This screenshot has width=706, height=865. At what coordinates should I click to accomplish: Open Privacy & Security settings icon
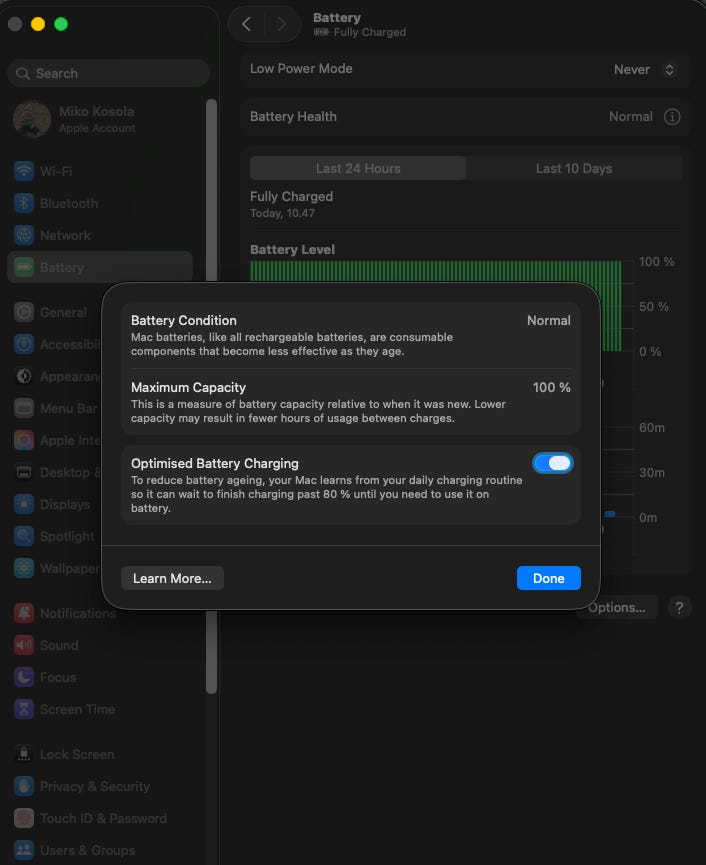click(24, 786)
